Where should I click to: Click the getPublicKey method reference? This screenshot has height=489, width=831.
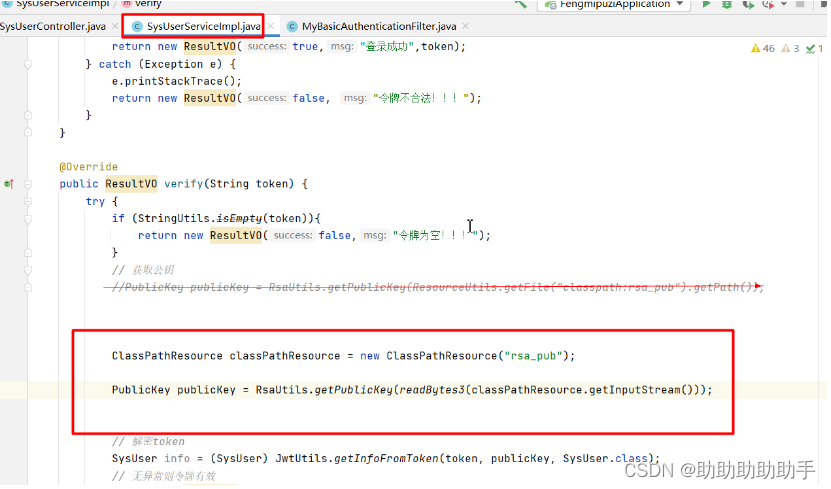pyautogui.click(x=353, y=390)
